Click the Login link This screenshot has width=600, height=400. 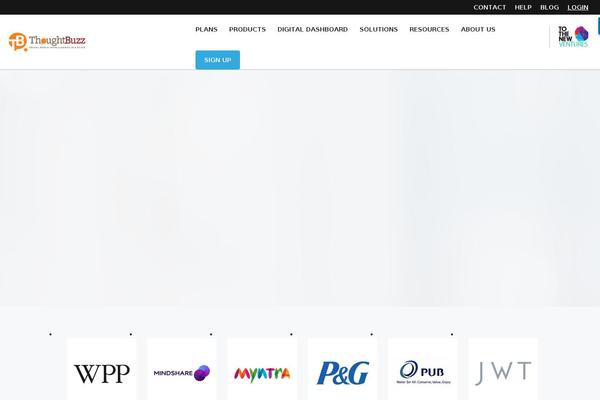pos(578,7)
